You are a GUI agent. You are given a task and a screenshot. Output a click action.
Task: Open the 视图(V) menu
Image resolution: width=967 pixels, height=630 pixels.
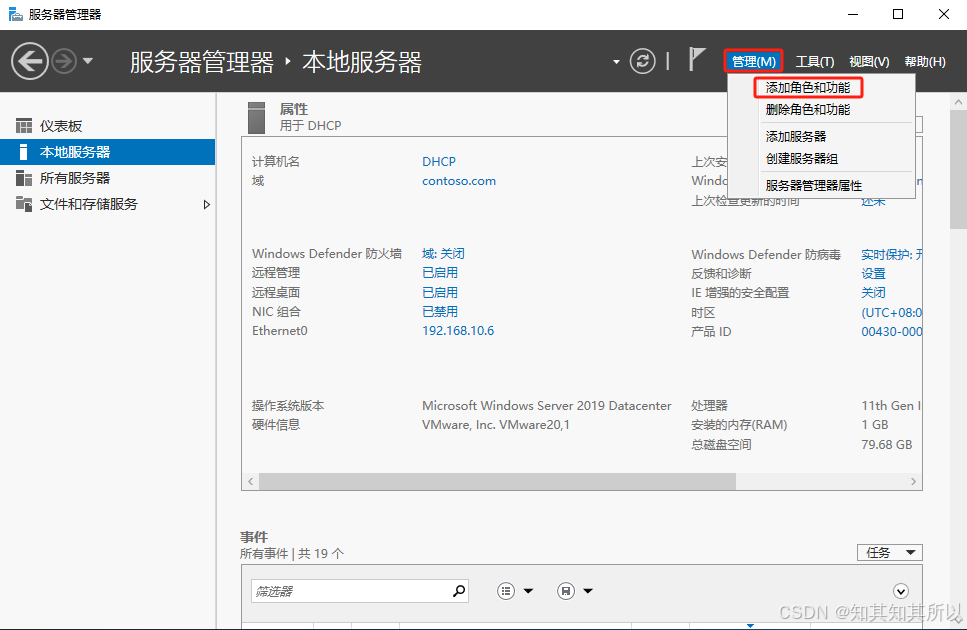click(869, 62)
